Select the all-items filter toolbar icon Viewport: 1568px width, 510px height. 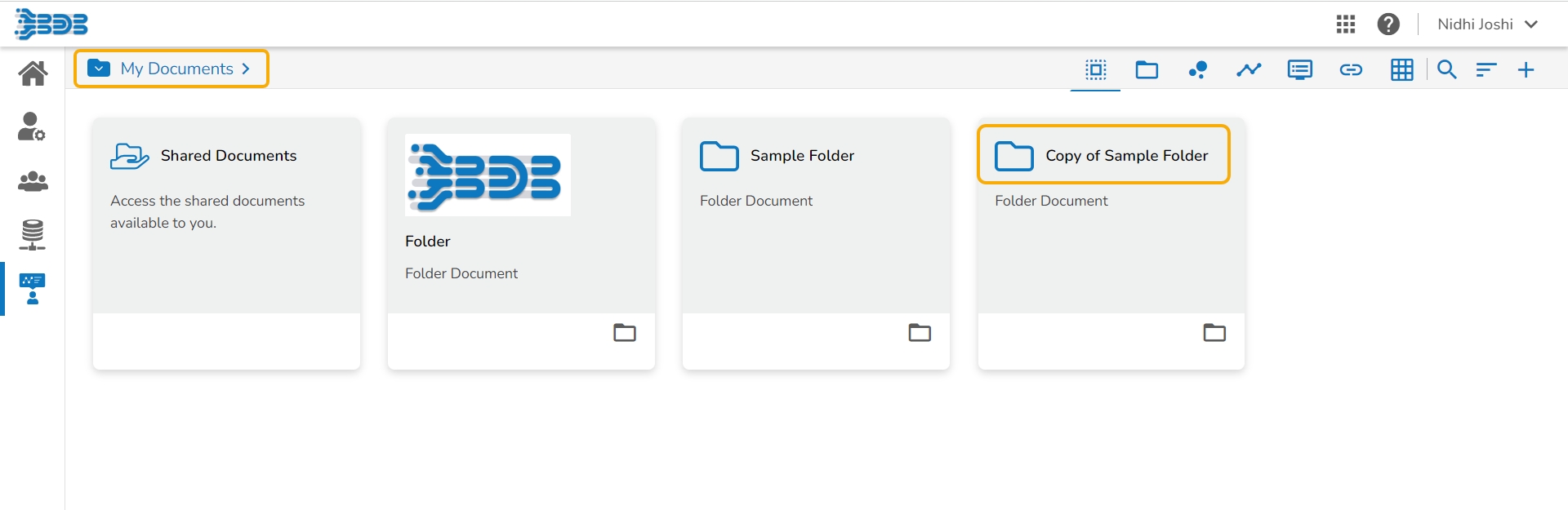point(1096,70)
